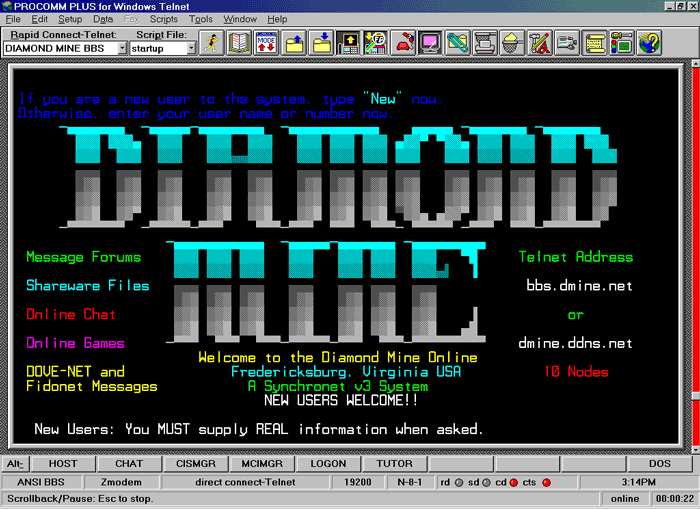Click the running man script icon
Screen dimensions: 700x509
(x=212, y=42)
